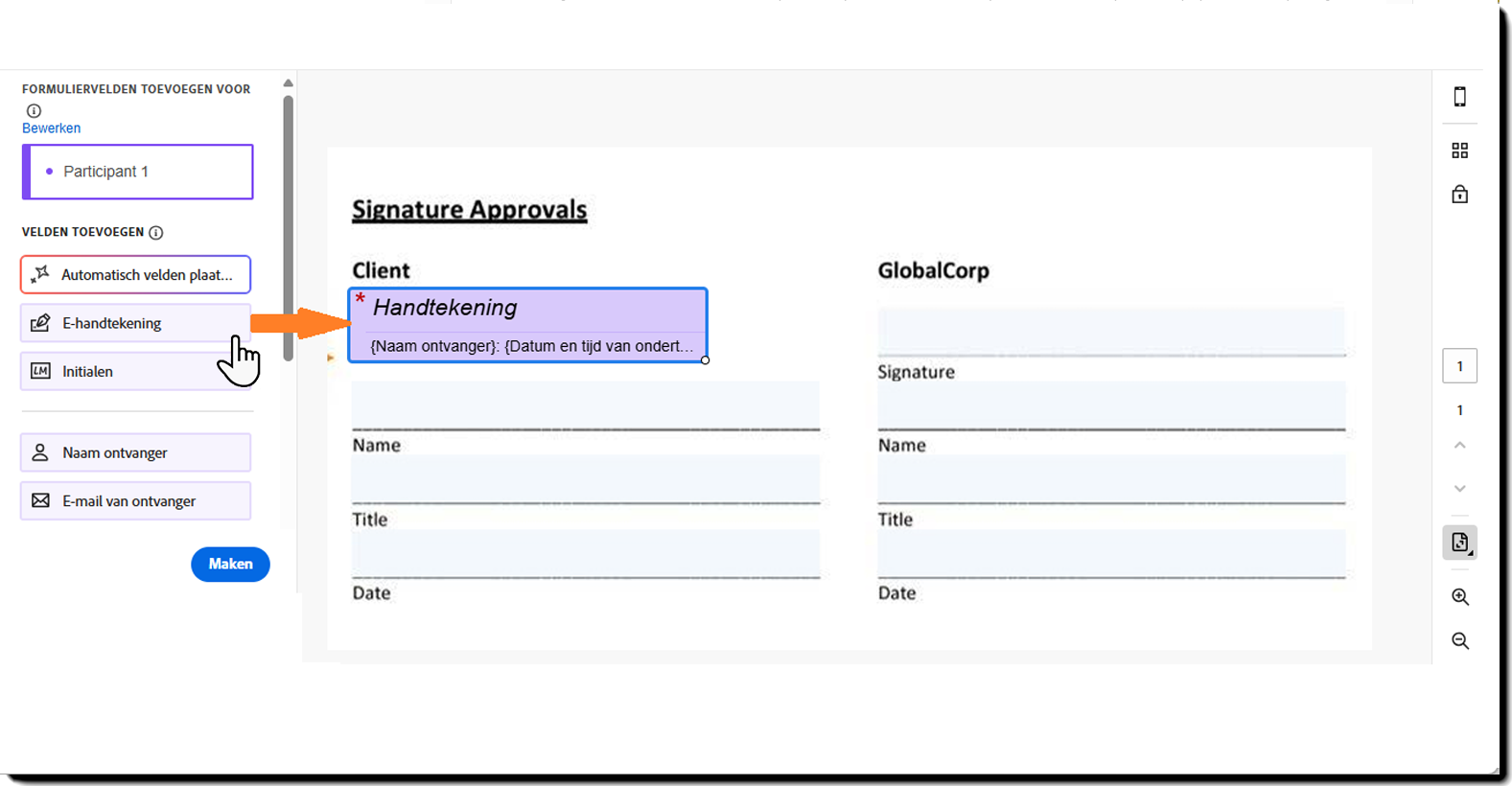1512x786 pixels.
Task: Click the page number input box
Action: coord(1459,366)
